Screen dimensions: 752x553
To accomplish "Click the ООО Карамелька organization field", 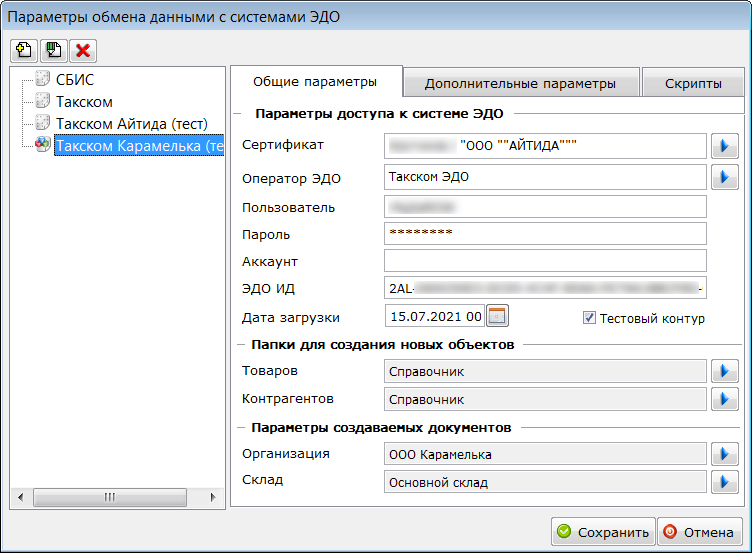I will [x=545, y=454].
